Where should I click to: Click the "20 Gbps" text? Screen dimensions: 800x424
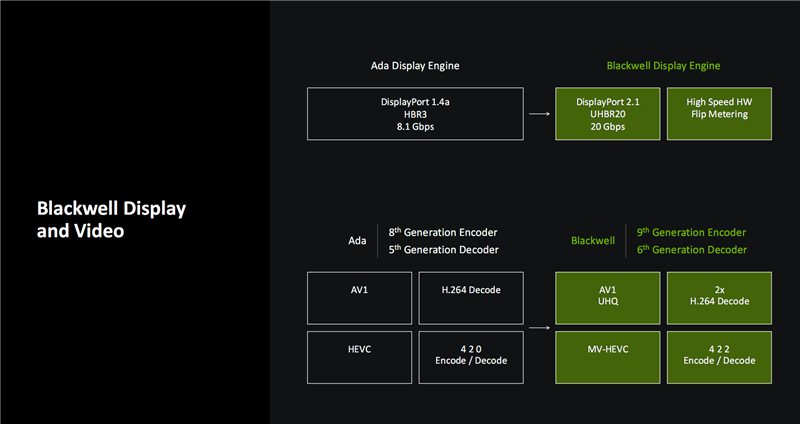coord(608,127)
